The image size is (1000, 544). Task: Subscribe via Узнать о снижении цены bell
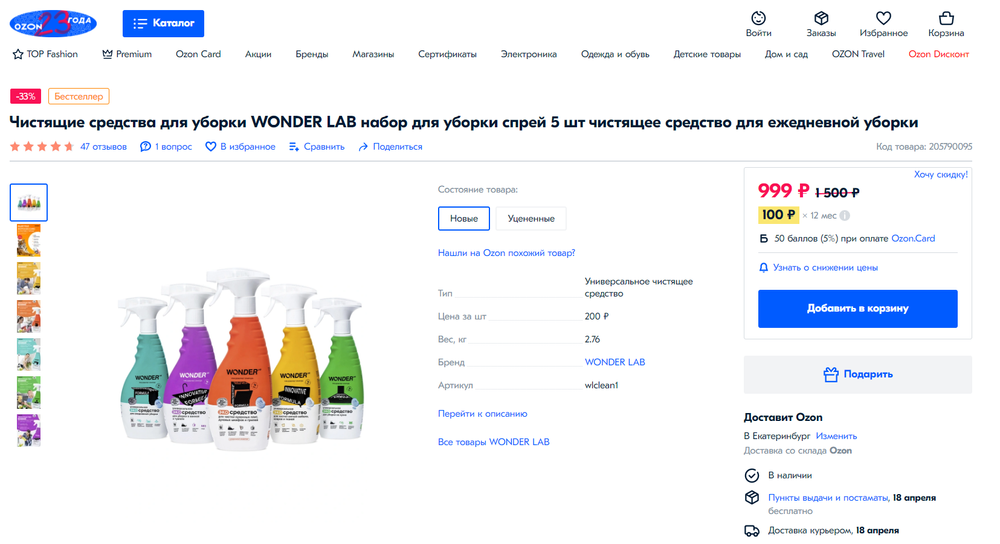763,268
